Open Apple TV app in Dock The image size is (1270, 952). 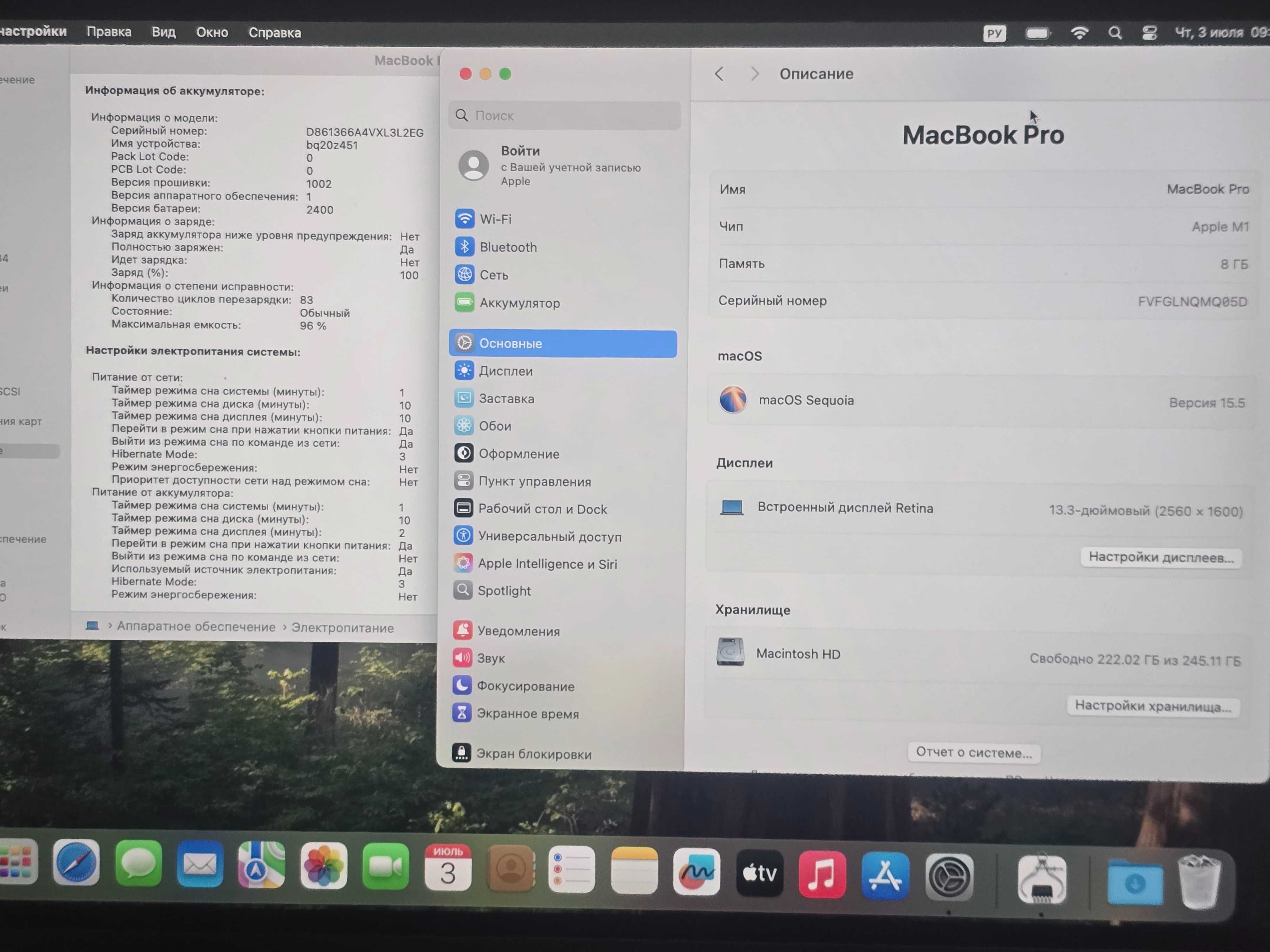coord(759,873)
